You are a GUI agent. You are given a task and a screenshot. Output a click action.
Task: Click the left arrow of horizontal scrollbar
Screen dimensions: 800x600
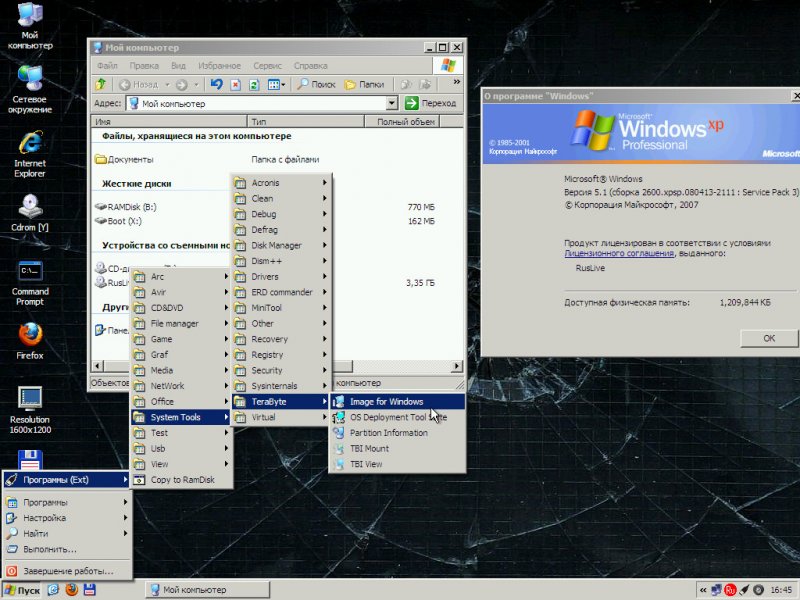(97, 366)
